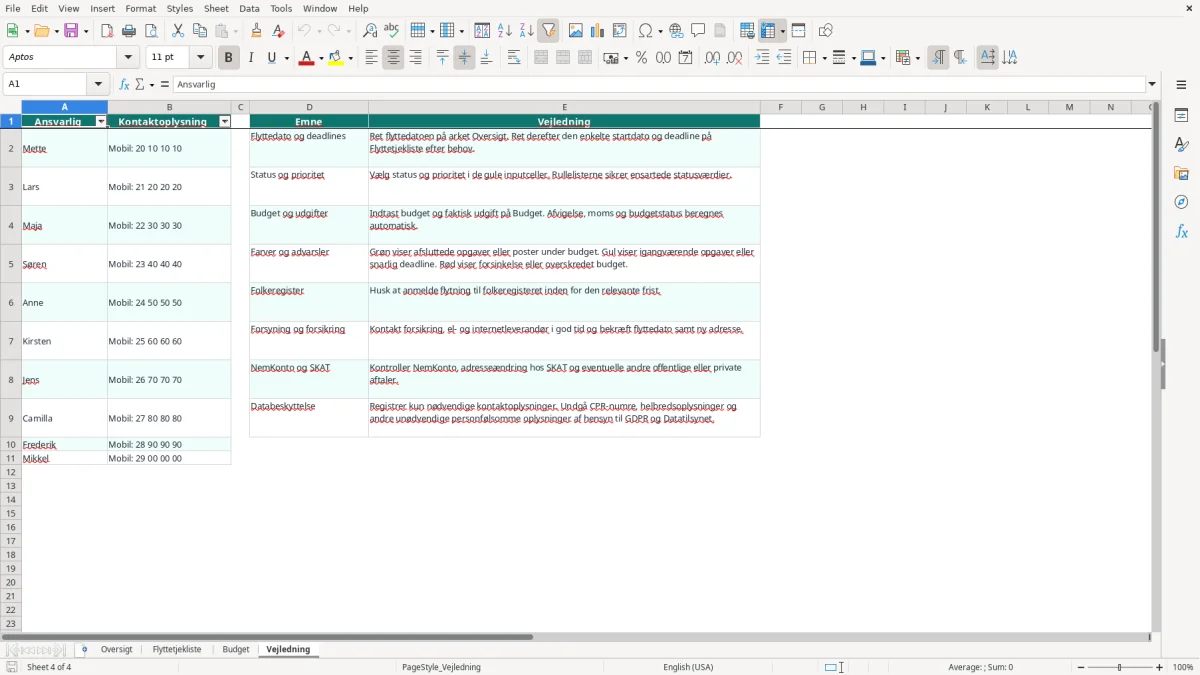Open the sidebar Styles panel
Screen dimensions: 1200x675
(x=1181, y=144)
